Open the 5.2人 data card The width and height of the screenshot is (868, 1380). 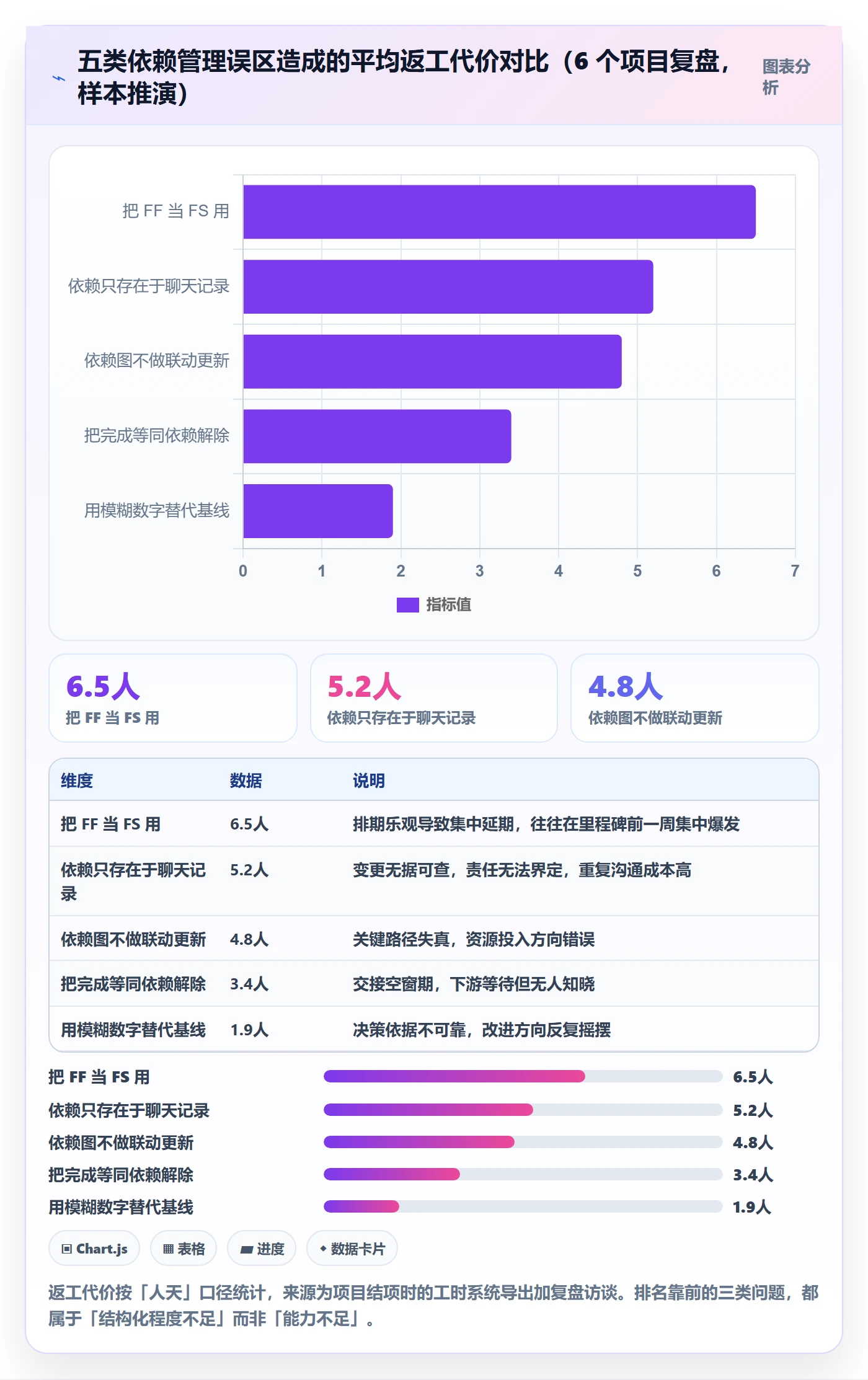pyautogui.click(x=434, y=698)
